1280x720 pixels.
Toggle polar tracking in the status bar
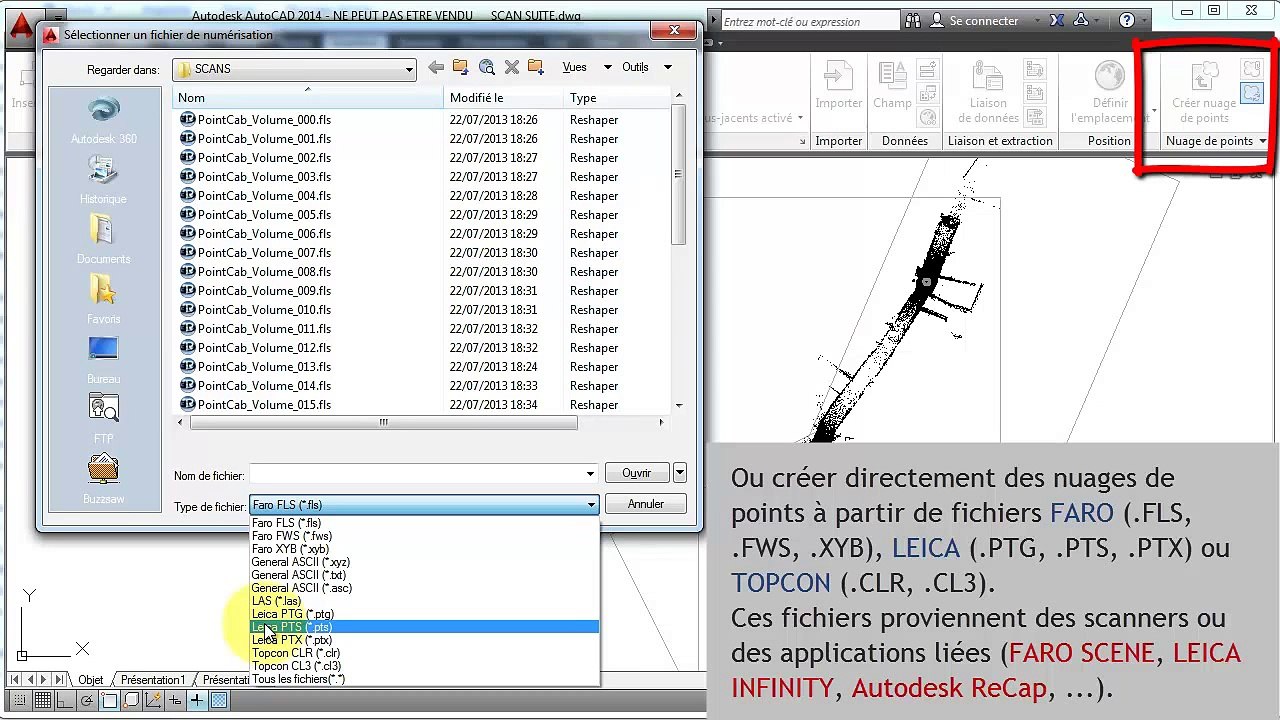click(x=87, y=701)
